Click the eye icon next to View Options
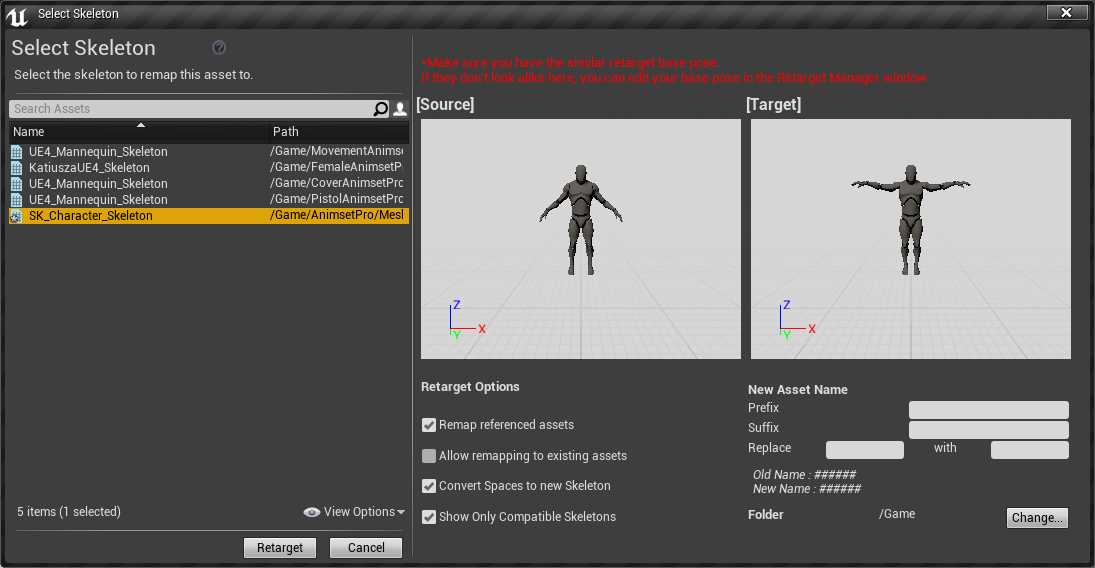 [311, 512]
